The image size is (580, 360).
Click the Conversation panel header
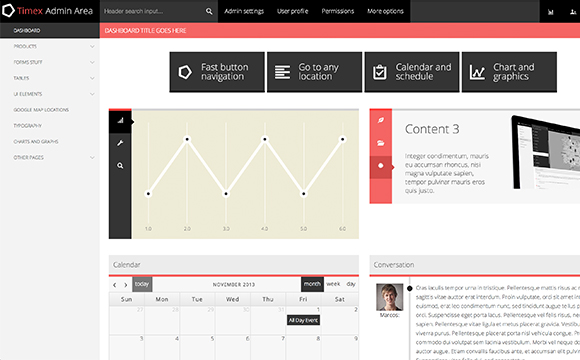(x=475, y=265)
